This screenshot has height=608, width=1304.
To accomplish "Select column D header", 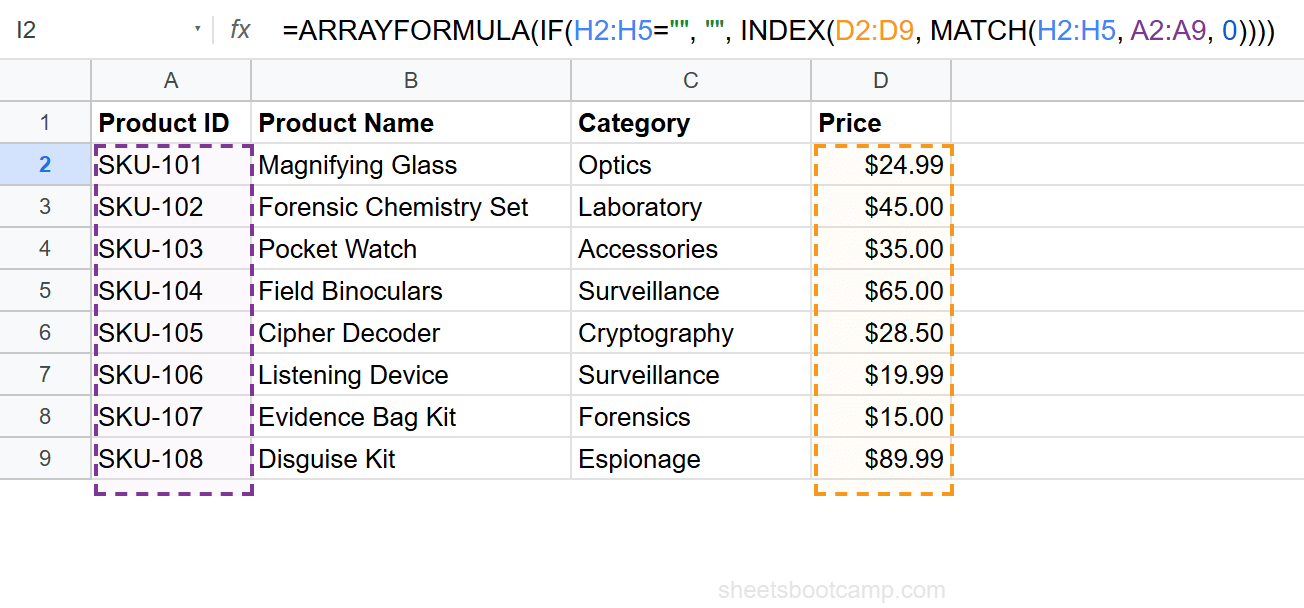I will pyautogui.click(x=880, y=79).
